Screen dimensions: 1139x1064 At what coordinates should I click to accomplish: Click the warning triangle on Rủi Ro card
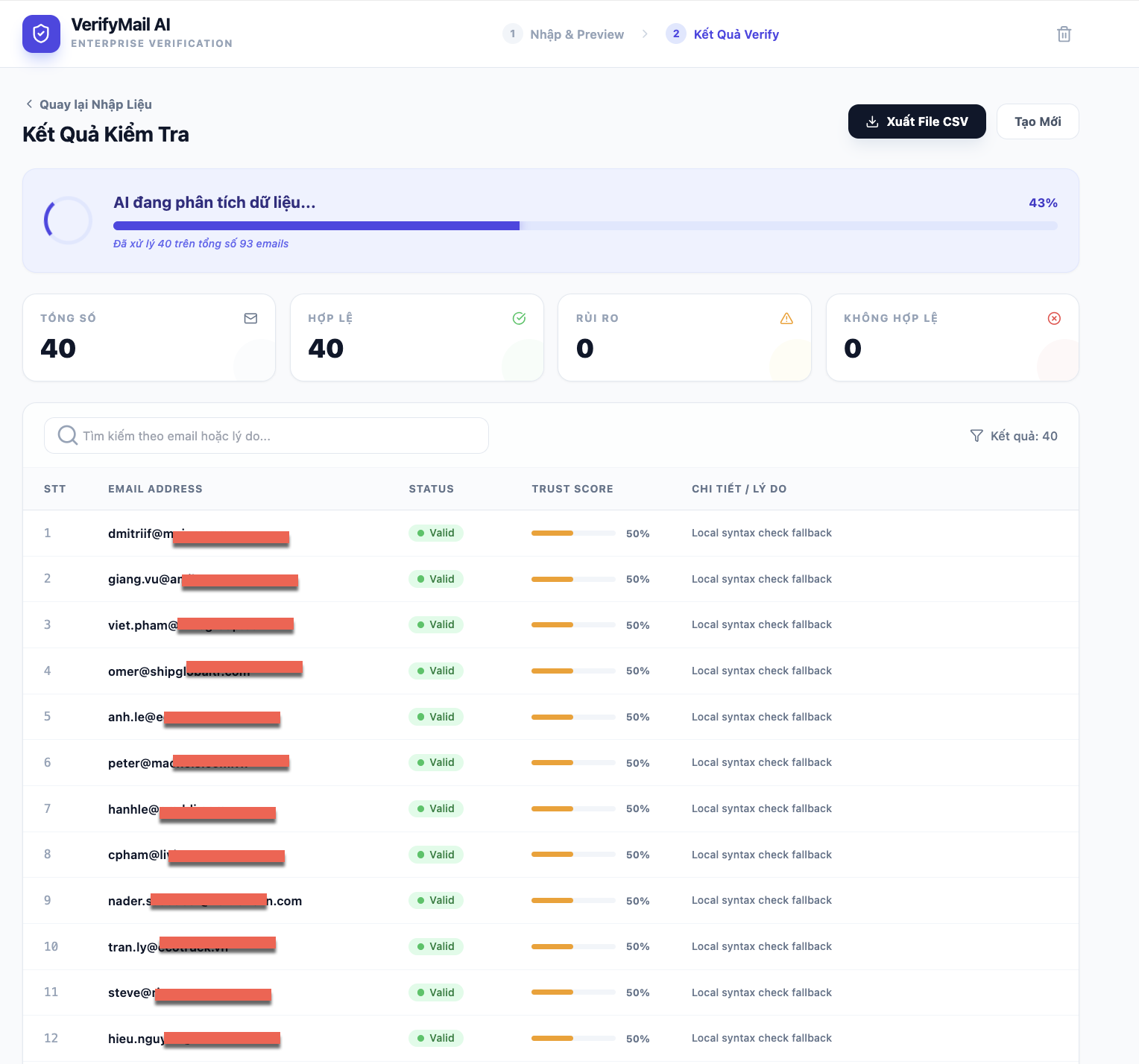tap(786, 318)
